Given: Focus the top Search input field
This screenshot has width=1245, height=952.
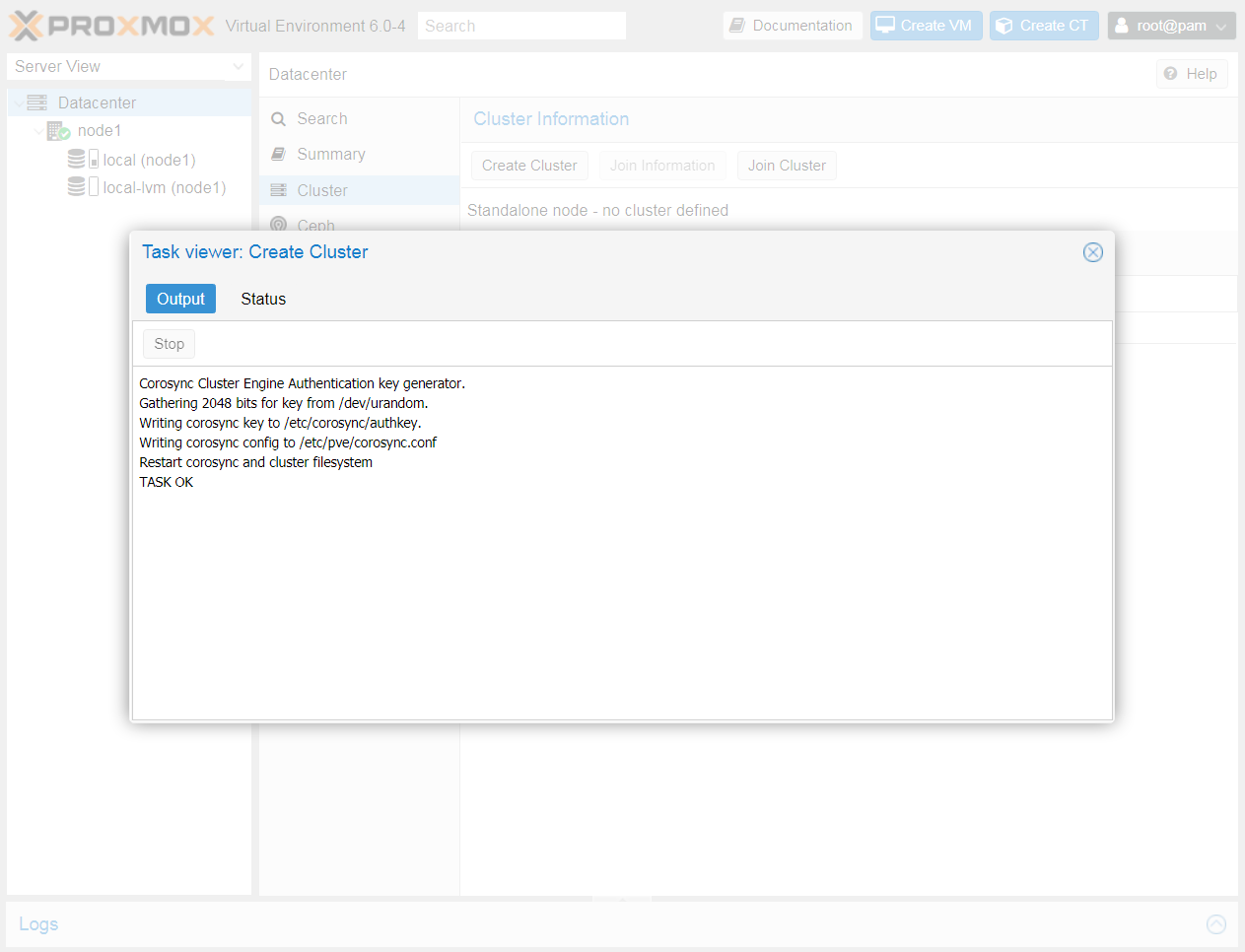Looking at the screenshot, I should click(x=521, y=26).
